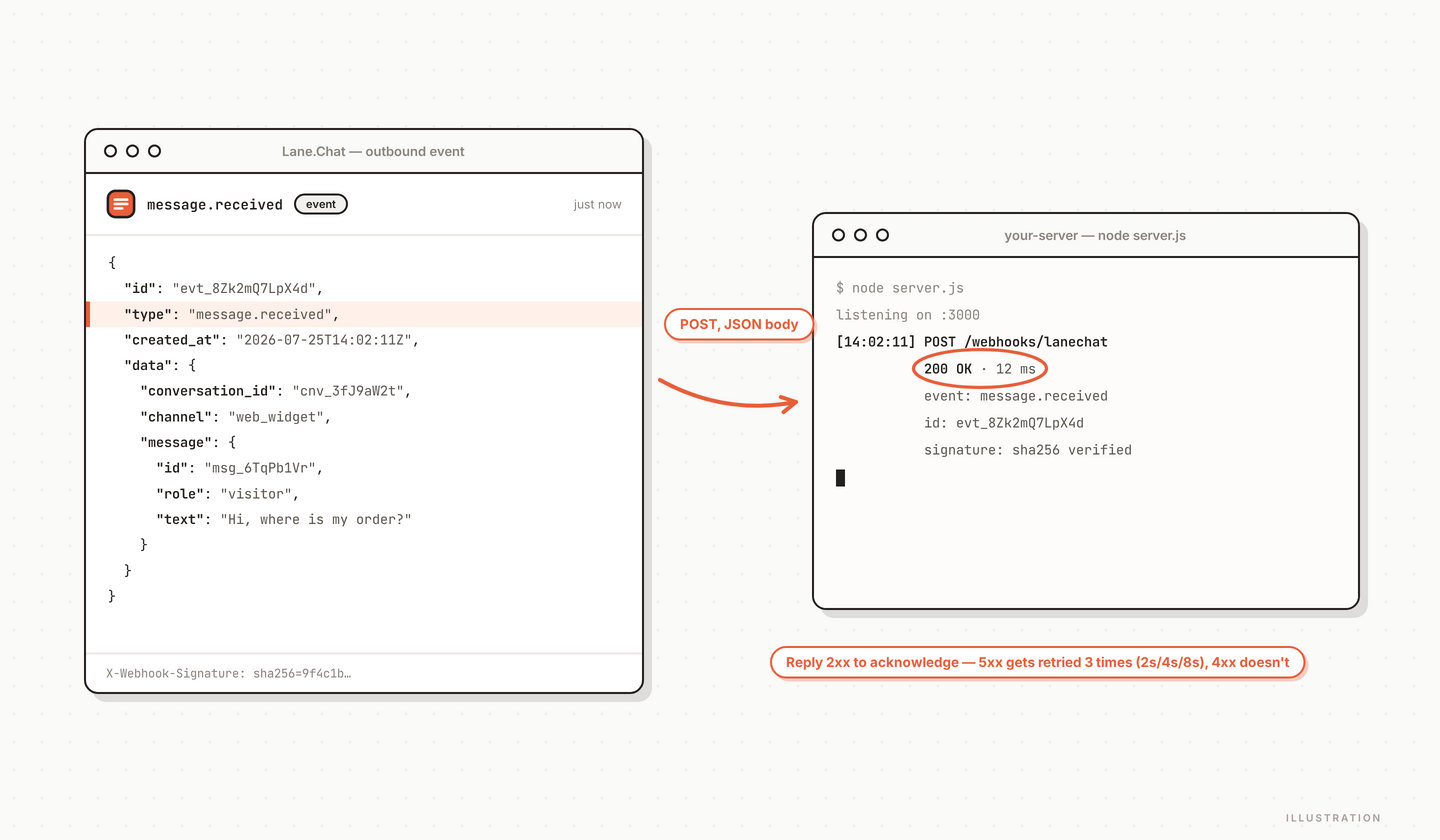
Task: Click first window dot in Lane.Chat window
Action: point(110,151)
